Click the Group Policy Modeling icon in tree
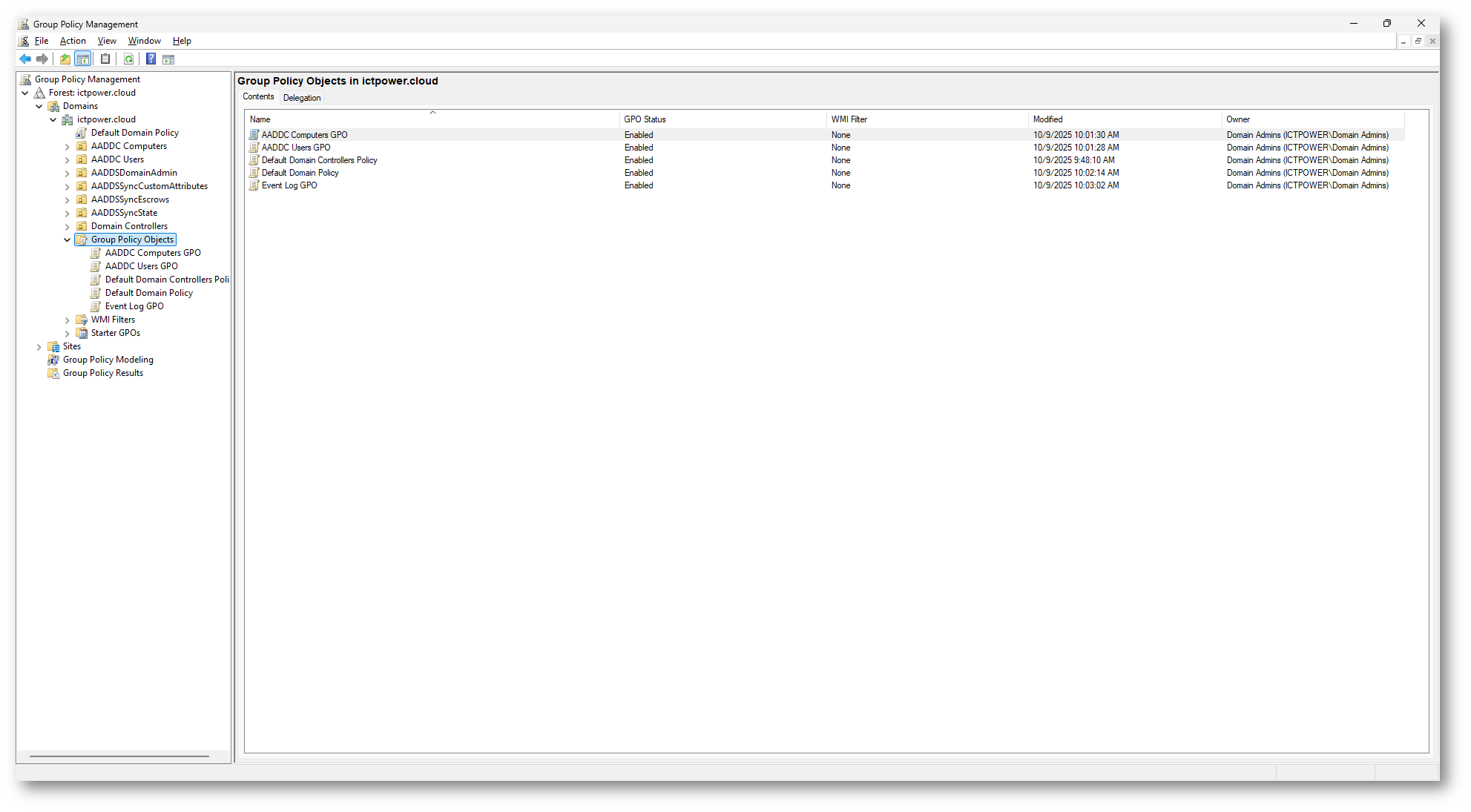The height and width of the screenshot is (812, 1471). click(x=53, y=360)
